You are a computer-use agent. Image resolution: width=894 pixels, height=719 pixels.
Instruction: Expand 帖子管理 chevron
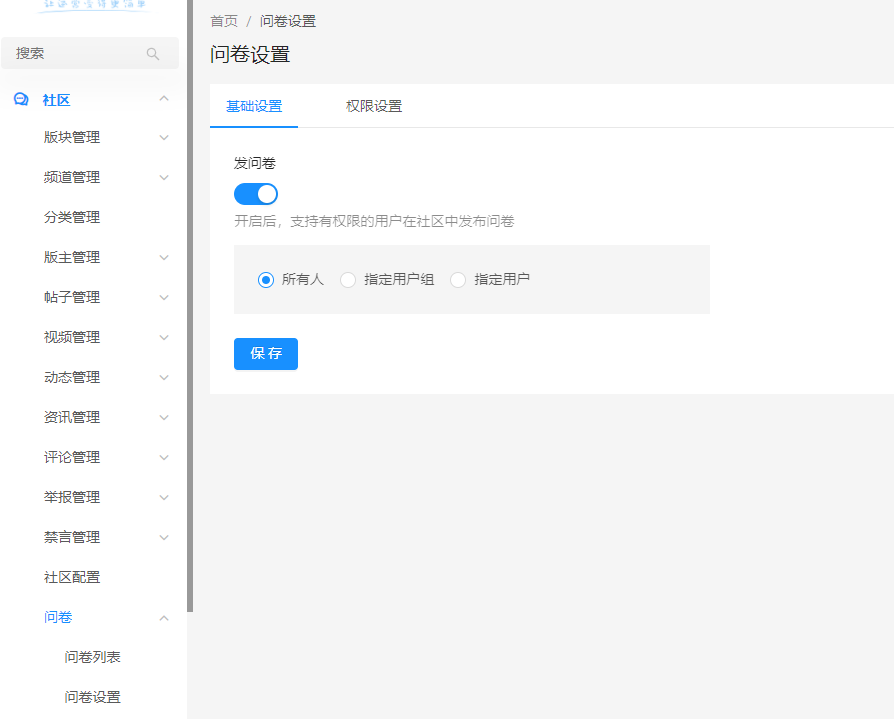click(164, 297)
